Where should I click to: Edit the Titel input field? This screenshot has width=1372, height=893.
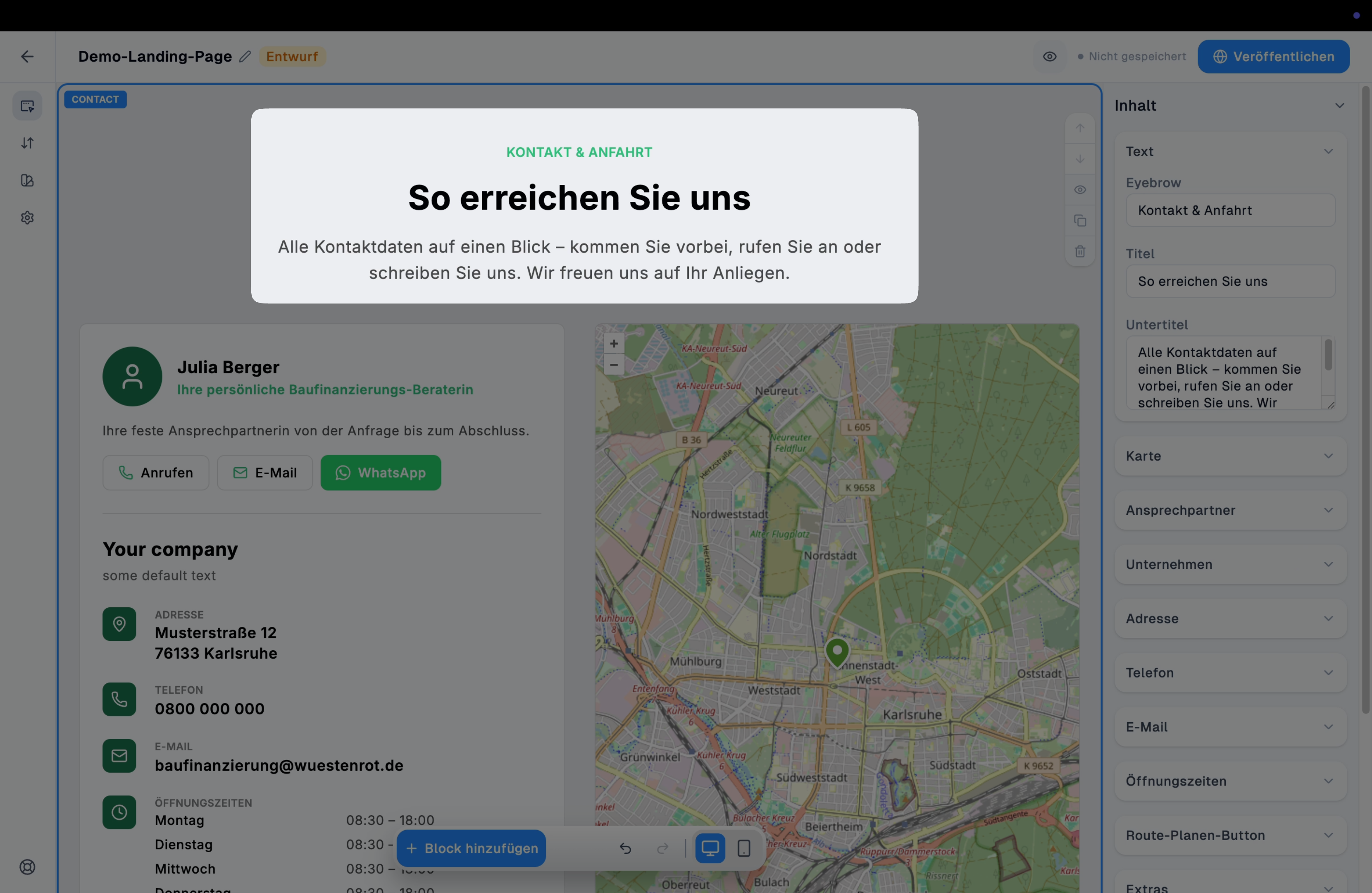[x=1230, y=281]
